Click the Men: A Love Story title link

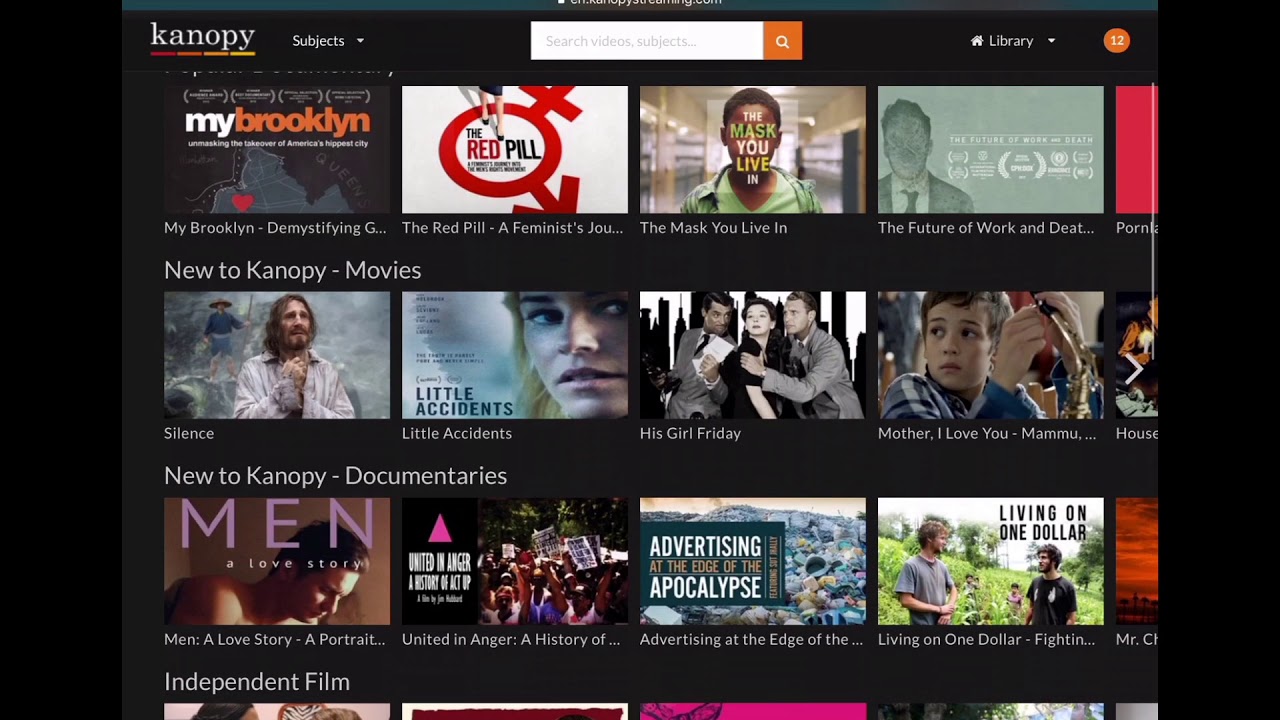[x=274, y=639]
